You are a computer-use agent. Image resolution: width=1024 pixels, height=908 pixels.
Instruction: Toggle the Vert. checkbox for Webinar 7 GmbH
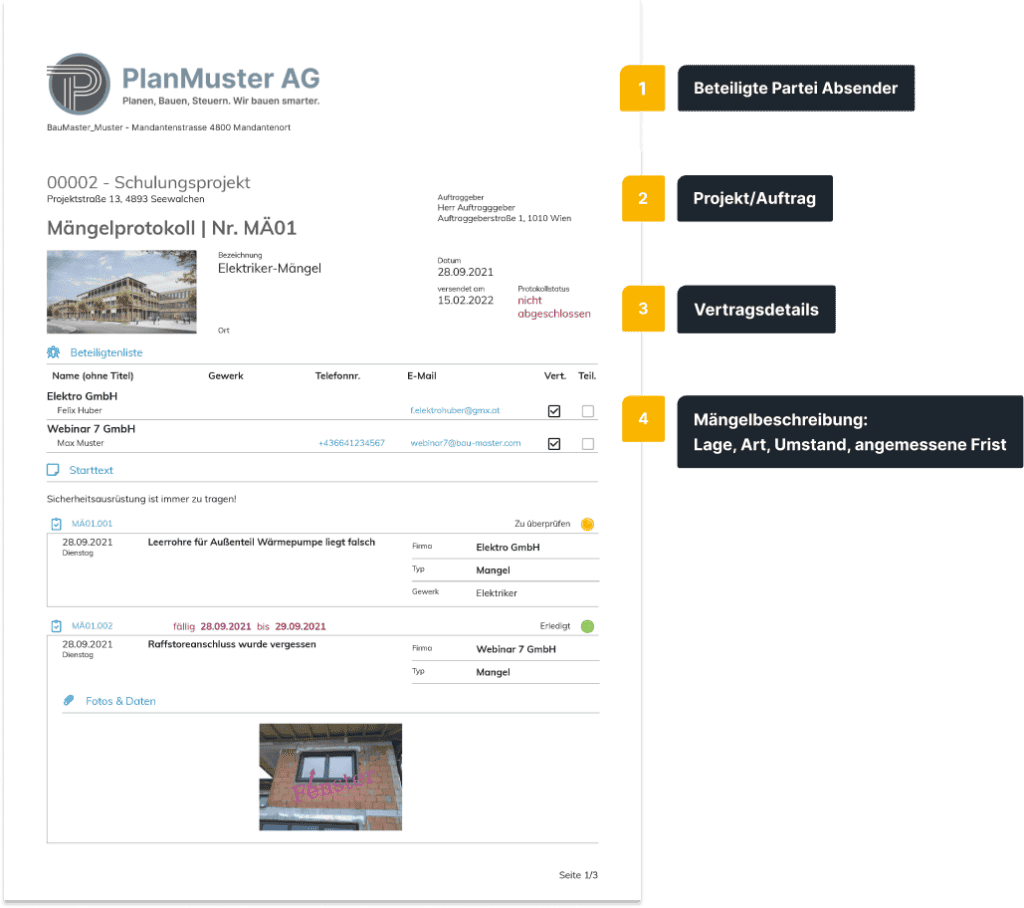[554, 443]
